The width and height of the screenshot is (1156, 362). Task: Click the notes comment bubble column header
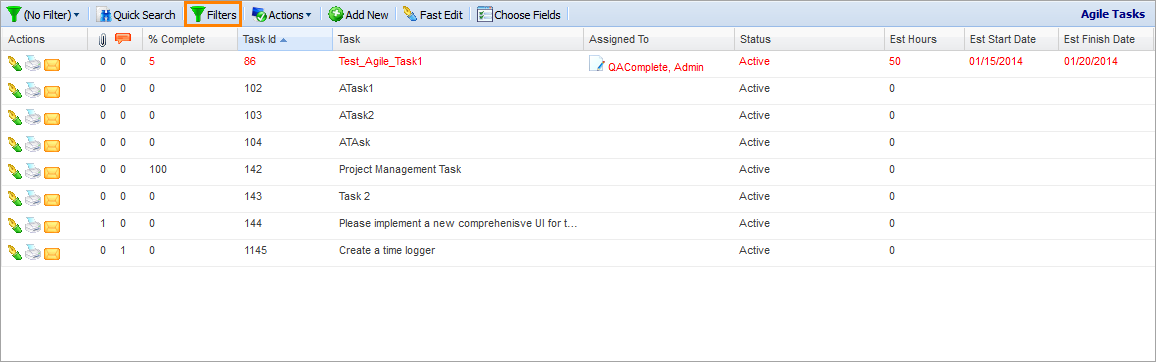click(x=123, y=38)
